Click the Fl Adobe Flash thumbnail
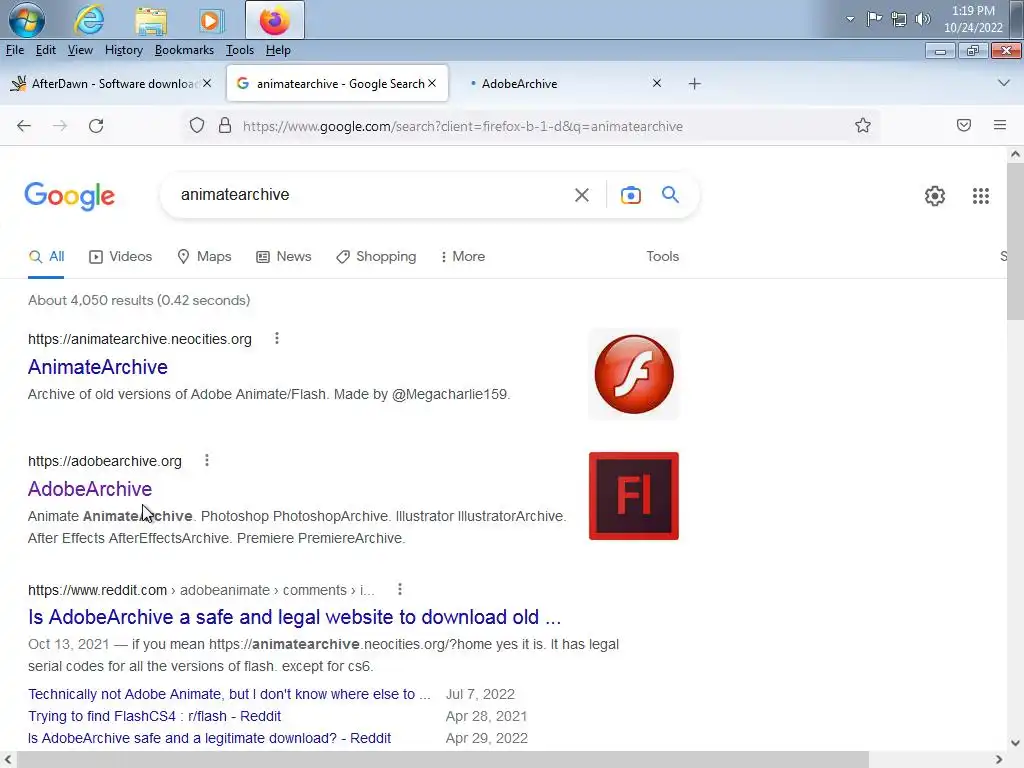1024x768 pixels. (634, 496)
